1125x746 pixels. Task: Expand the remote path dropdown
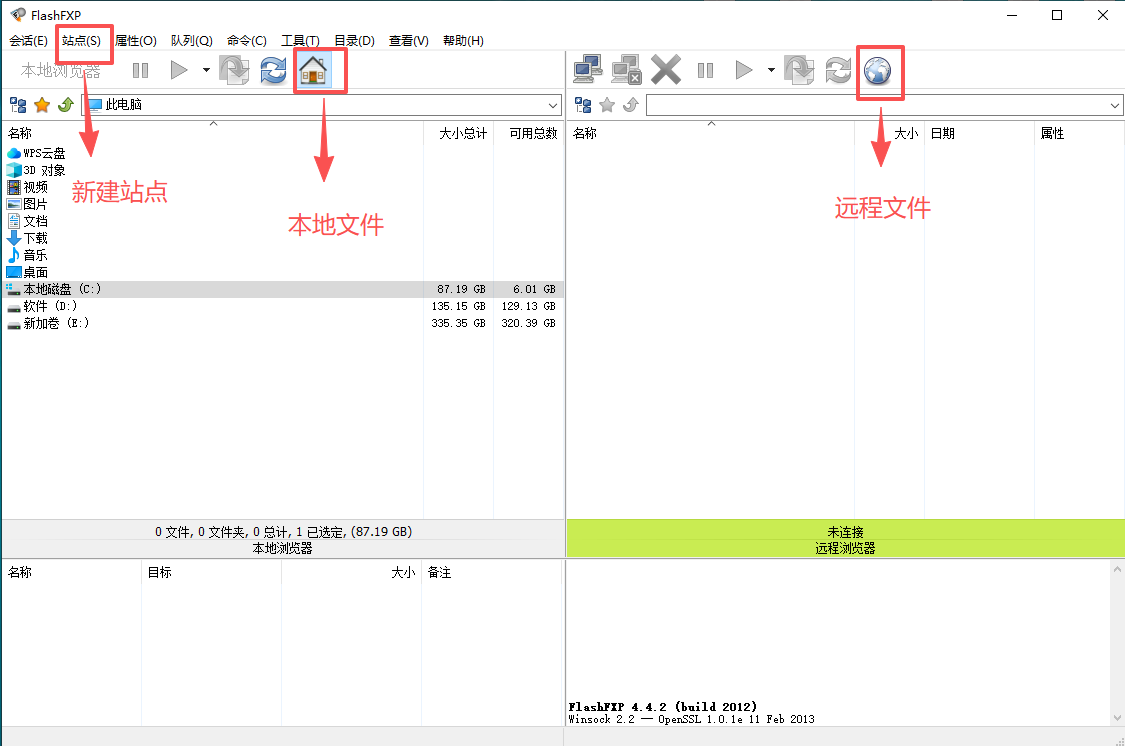coord(1115,105)
